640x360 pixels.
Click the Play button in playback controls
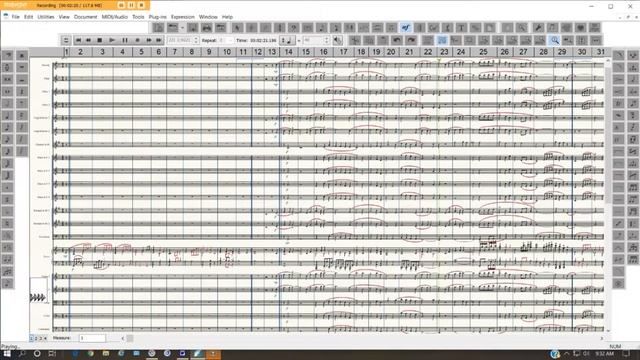pyautogui.click(x=112, y=40)
